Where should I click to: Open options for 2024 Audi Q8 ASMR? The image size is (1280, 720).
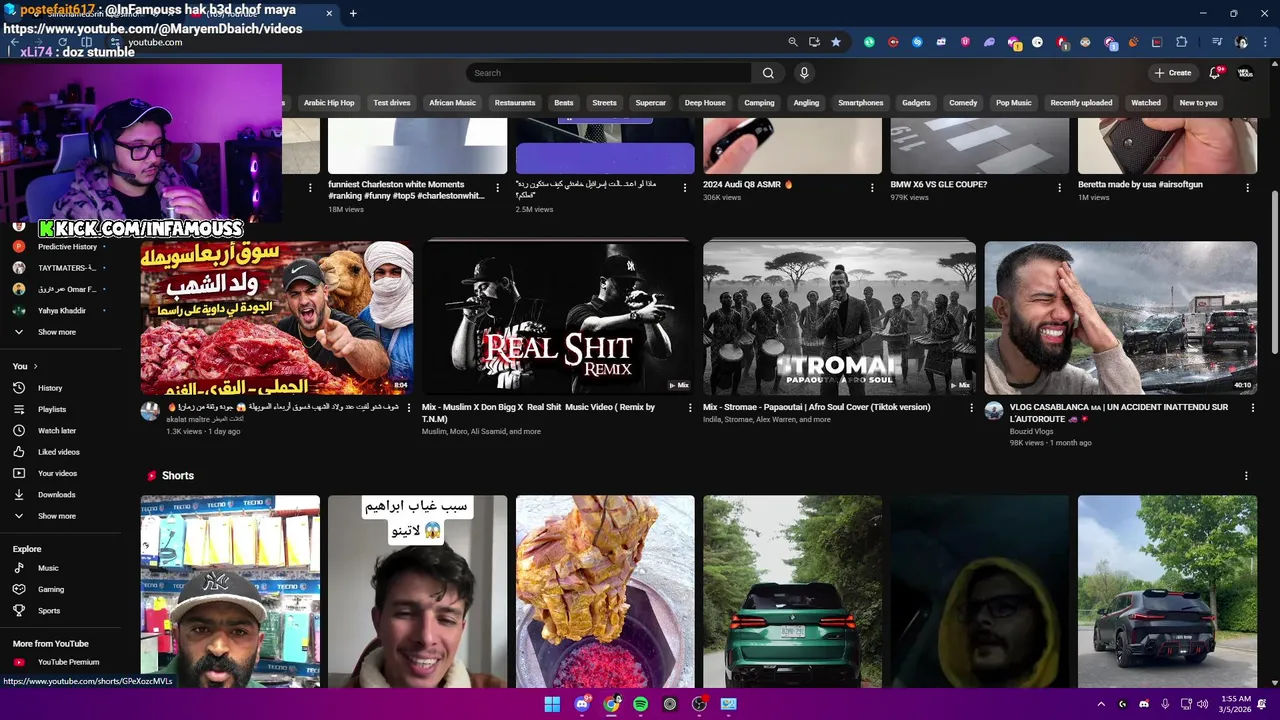coord(872,187)
